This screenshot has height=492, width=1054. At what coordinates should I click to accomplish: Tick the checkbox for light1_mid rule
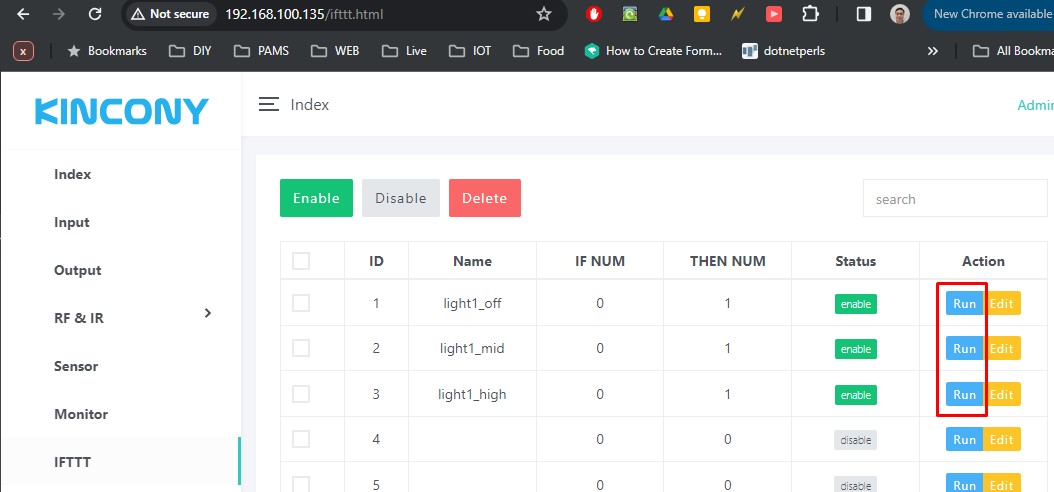[301, 348]
